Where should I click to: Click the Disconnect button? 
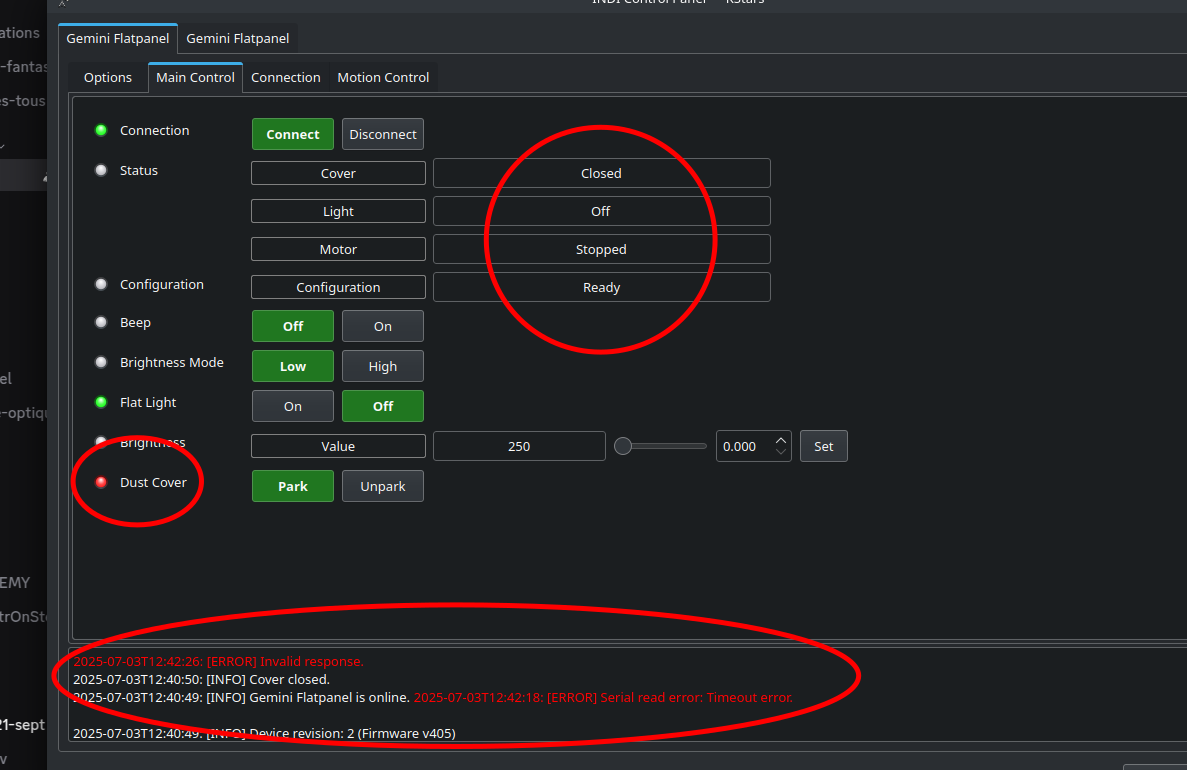(x=382, y=134)
